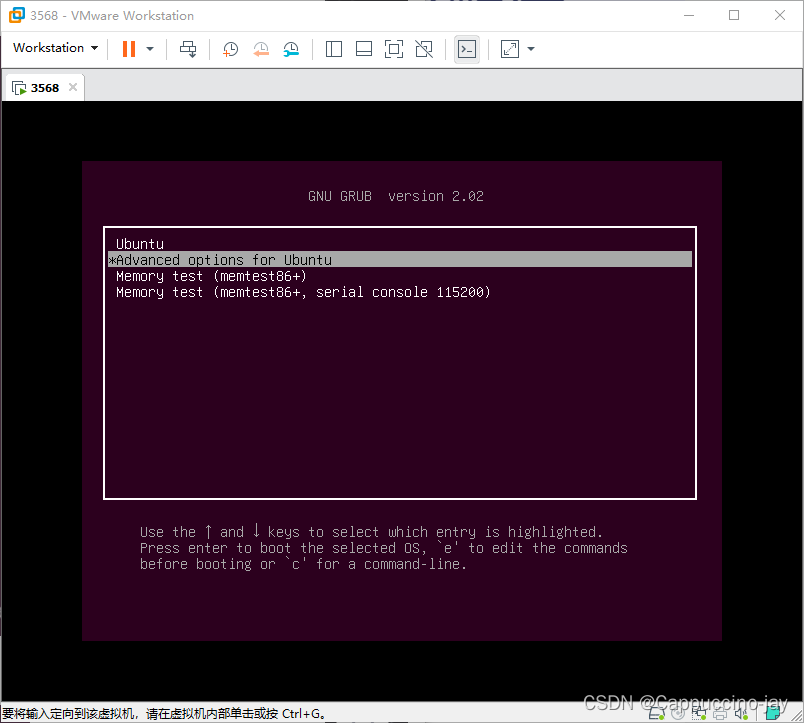Viewport: 804px width, 723px height.
Task: Click the hard disk status icon
Action: pyautogui.click(x=656, y=713)
